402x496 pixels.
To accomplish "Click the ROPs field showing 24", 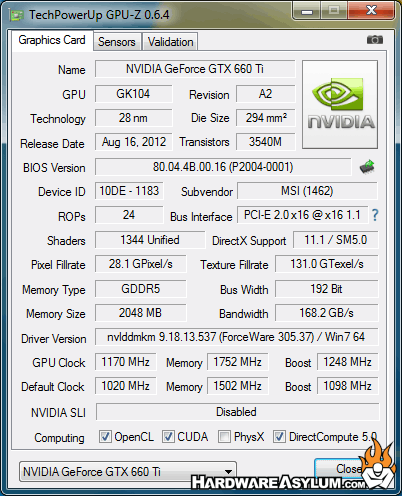I will point(129,215).
